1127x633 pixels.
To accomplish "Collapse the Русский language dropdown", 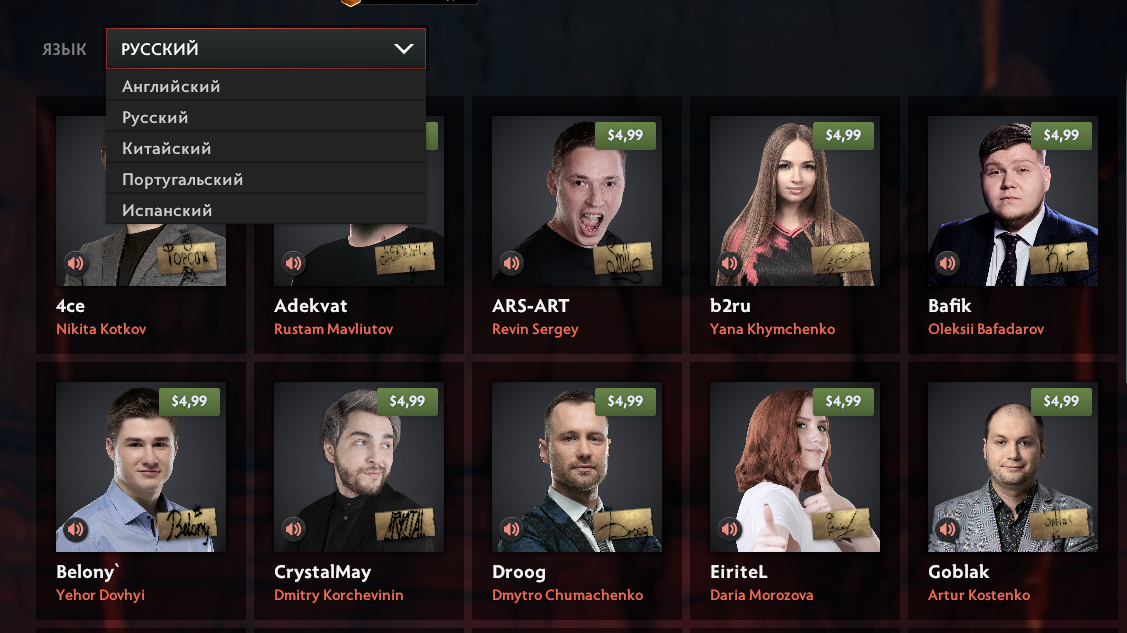I will [x=266, y=49].
